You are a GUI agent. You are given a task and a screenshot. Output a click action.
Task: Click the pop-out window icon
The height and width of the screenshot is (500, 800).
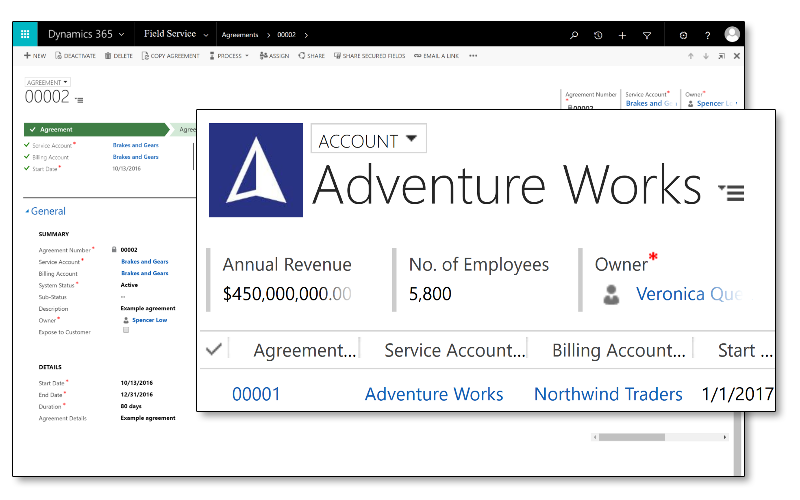721,56
